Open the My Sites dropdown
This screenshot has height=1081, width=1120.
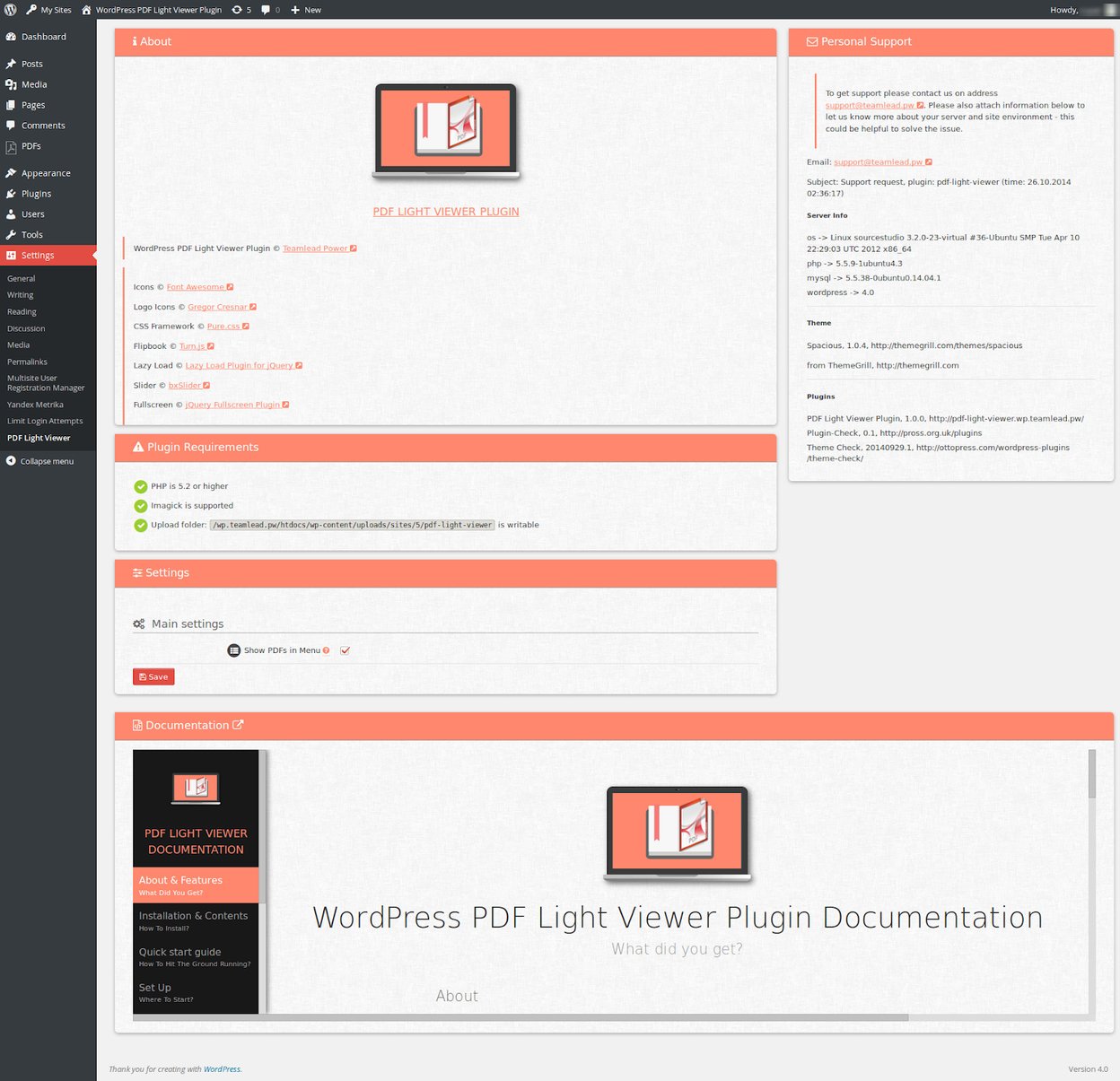[x=48, y=10]
